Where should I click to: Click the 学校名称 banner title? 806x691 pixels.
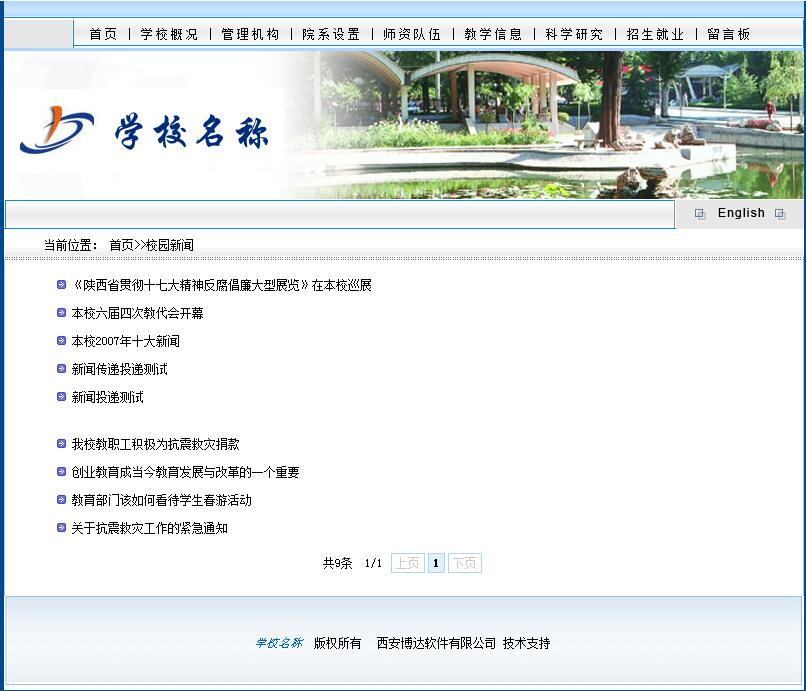[x=191, y=132]
